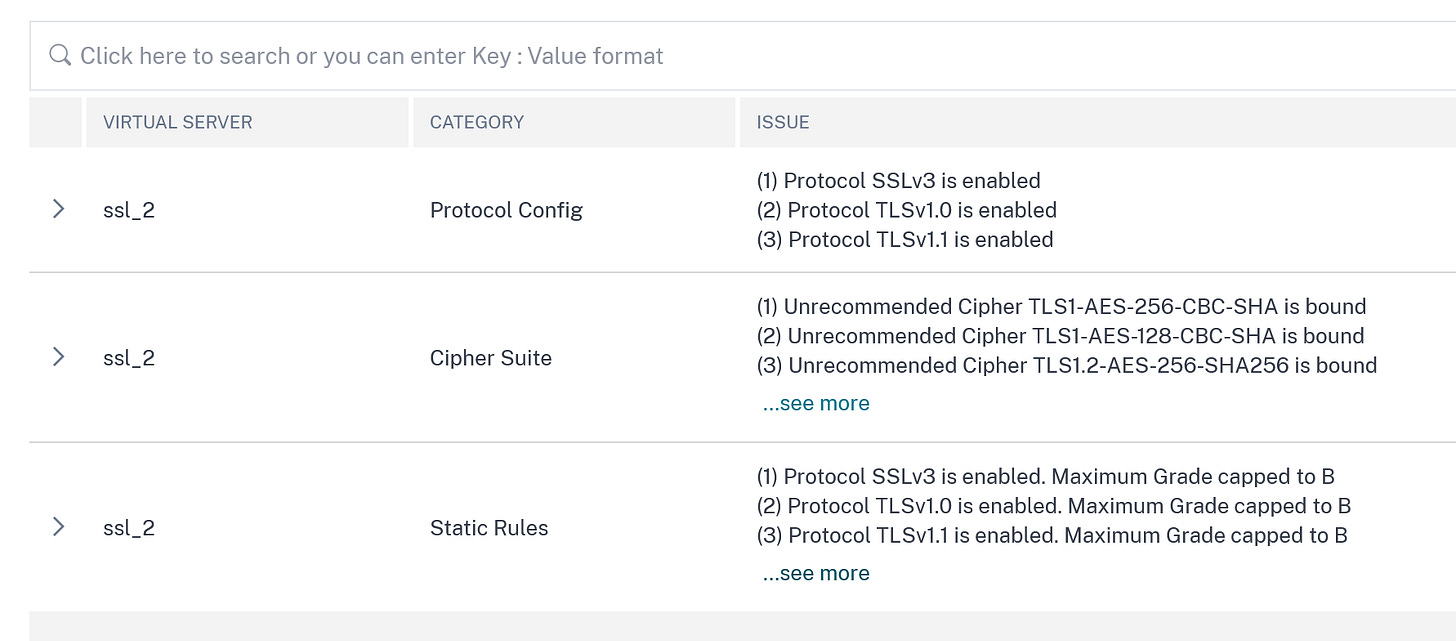
Task: Click the TLS1-AES-256-CBC-SHA cipher issue line
Action: (1061, 307)
